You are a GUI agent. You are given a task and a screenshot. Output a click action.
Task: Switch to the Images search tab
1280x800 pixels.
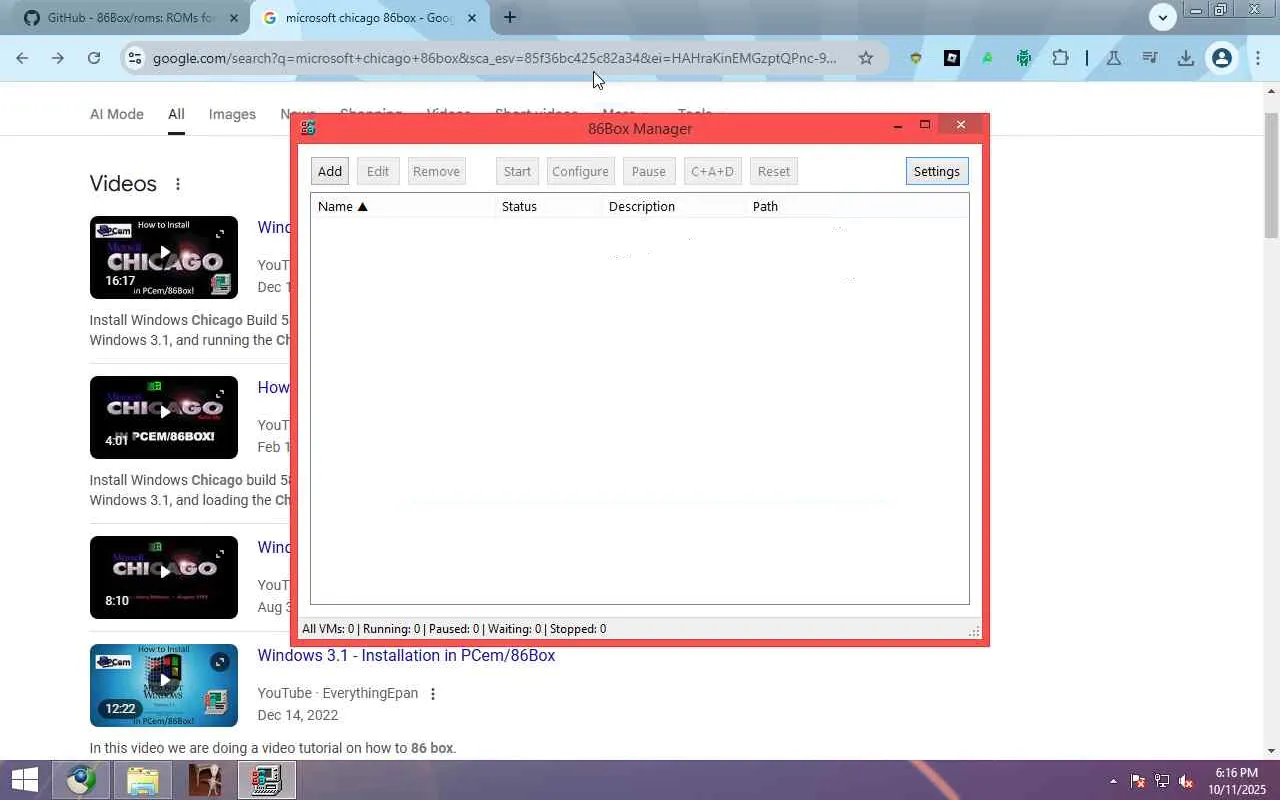coord(232,114)
